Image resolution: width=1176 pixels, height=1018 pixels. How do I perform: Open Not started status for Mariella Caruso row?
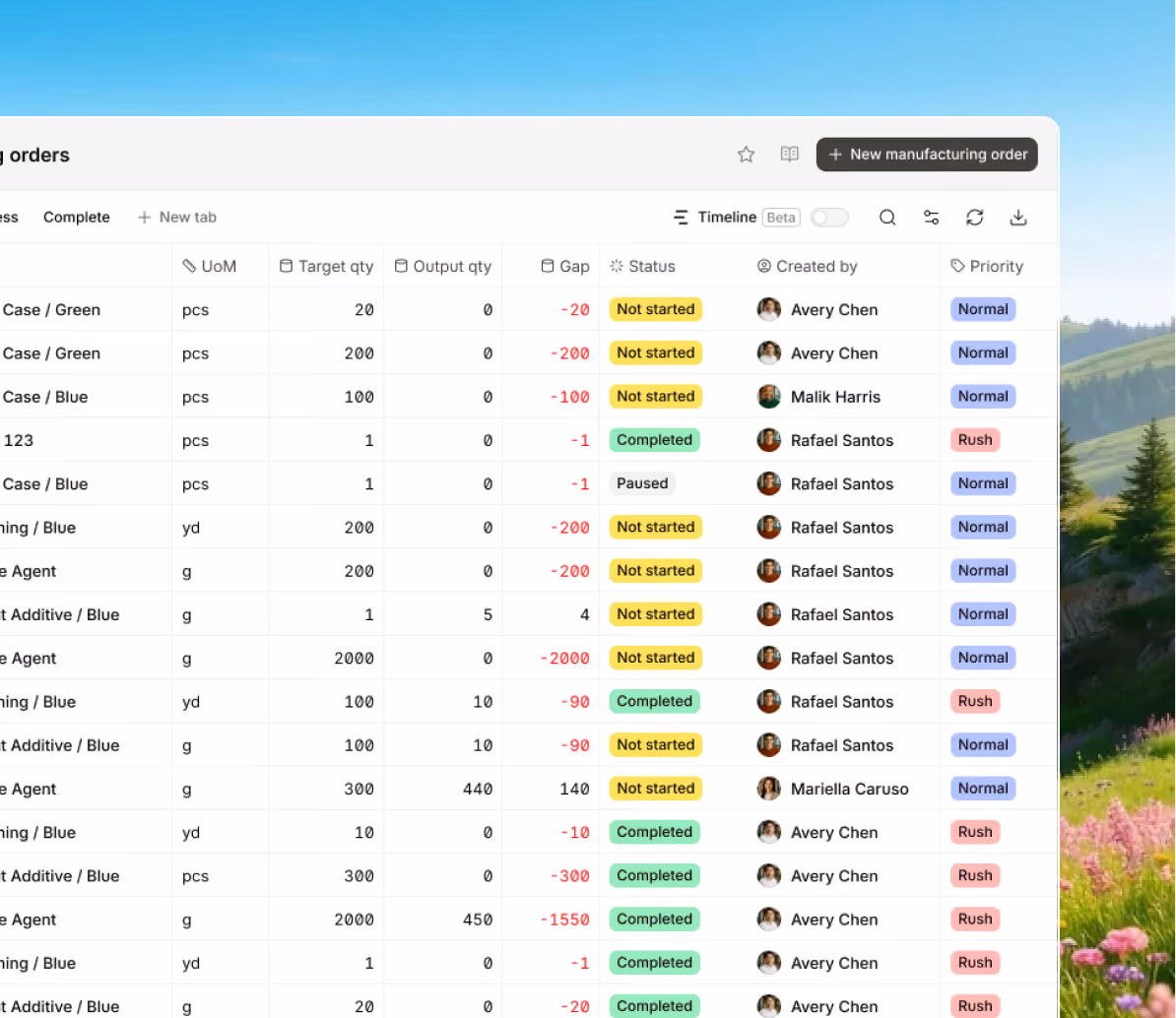(x=656, y=789)
